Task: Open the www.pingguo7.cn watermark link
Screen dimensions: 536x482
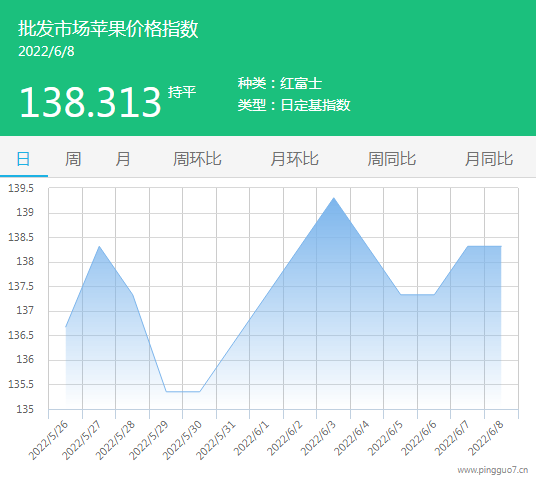Action: [x=493, y=470]
